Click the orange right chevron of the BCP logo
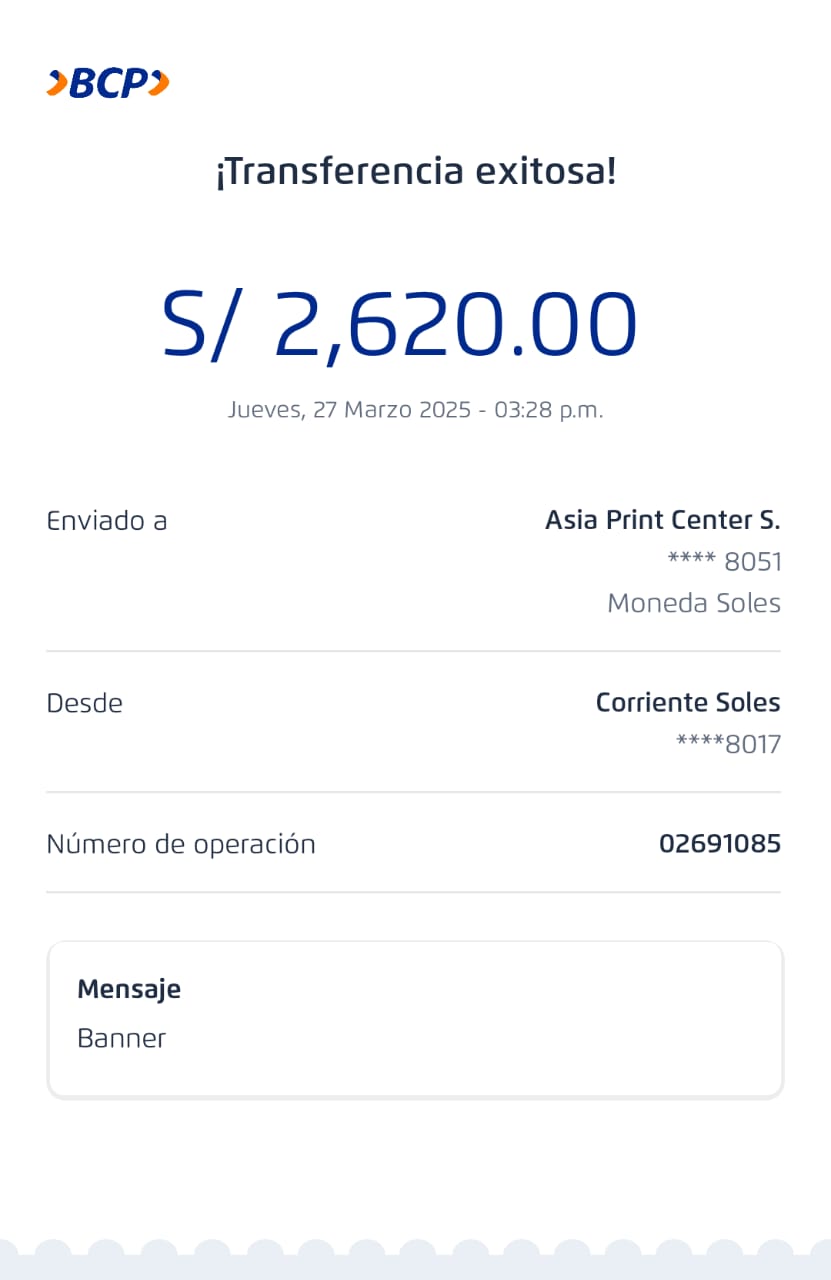 (x=159, y=83)
